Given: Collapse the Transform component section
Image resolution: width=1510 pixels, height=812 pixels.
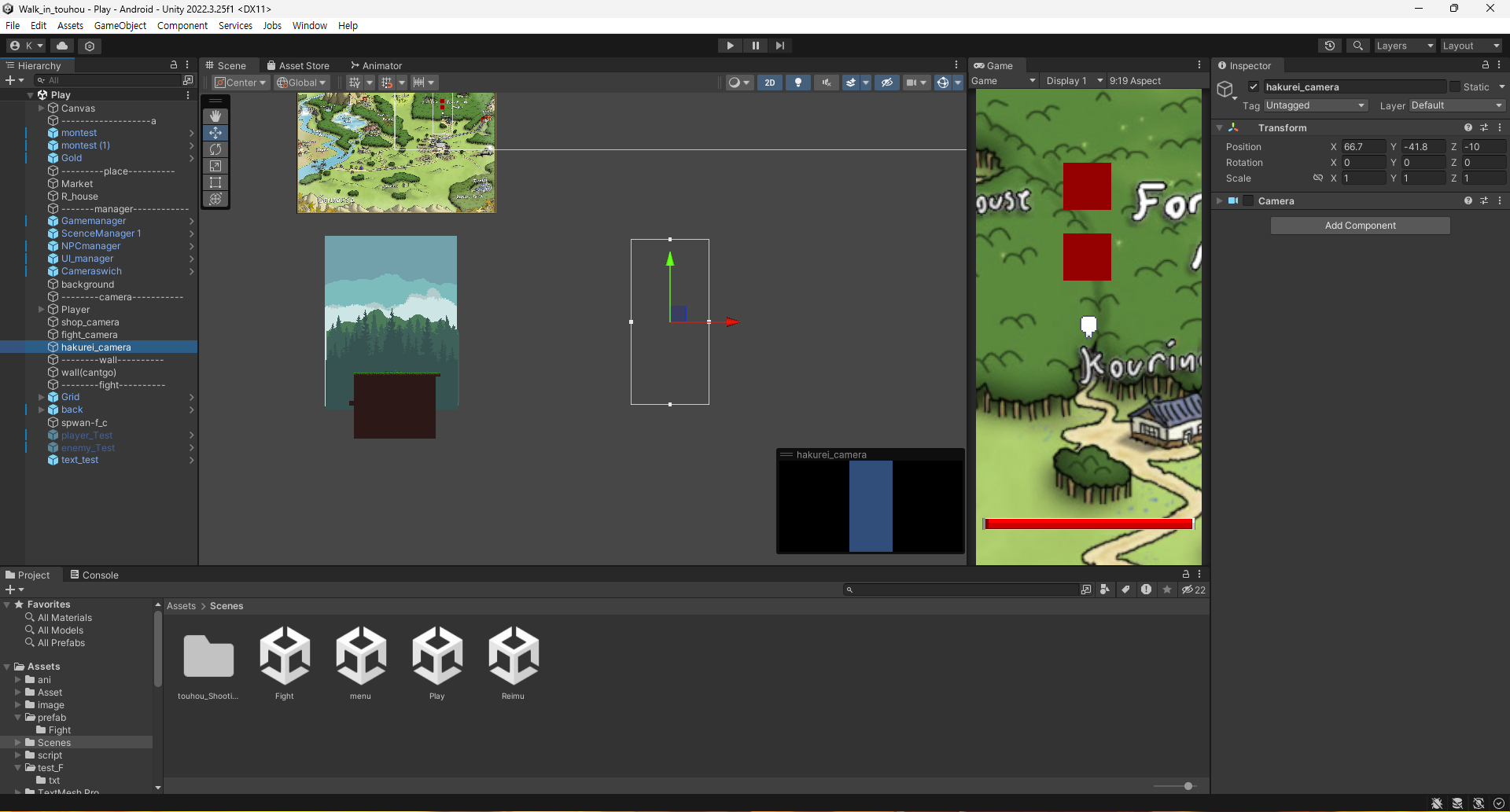Looking at the screenshot, I should 1220,127.
